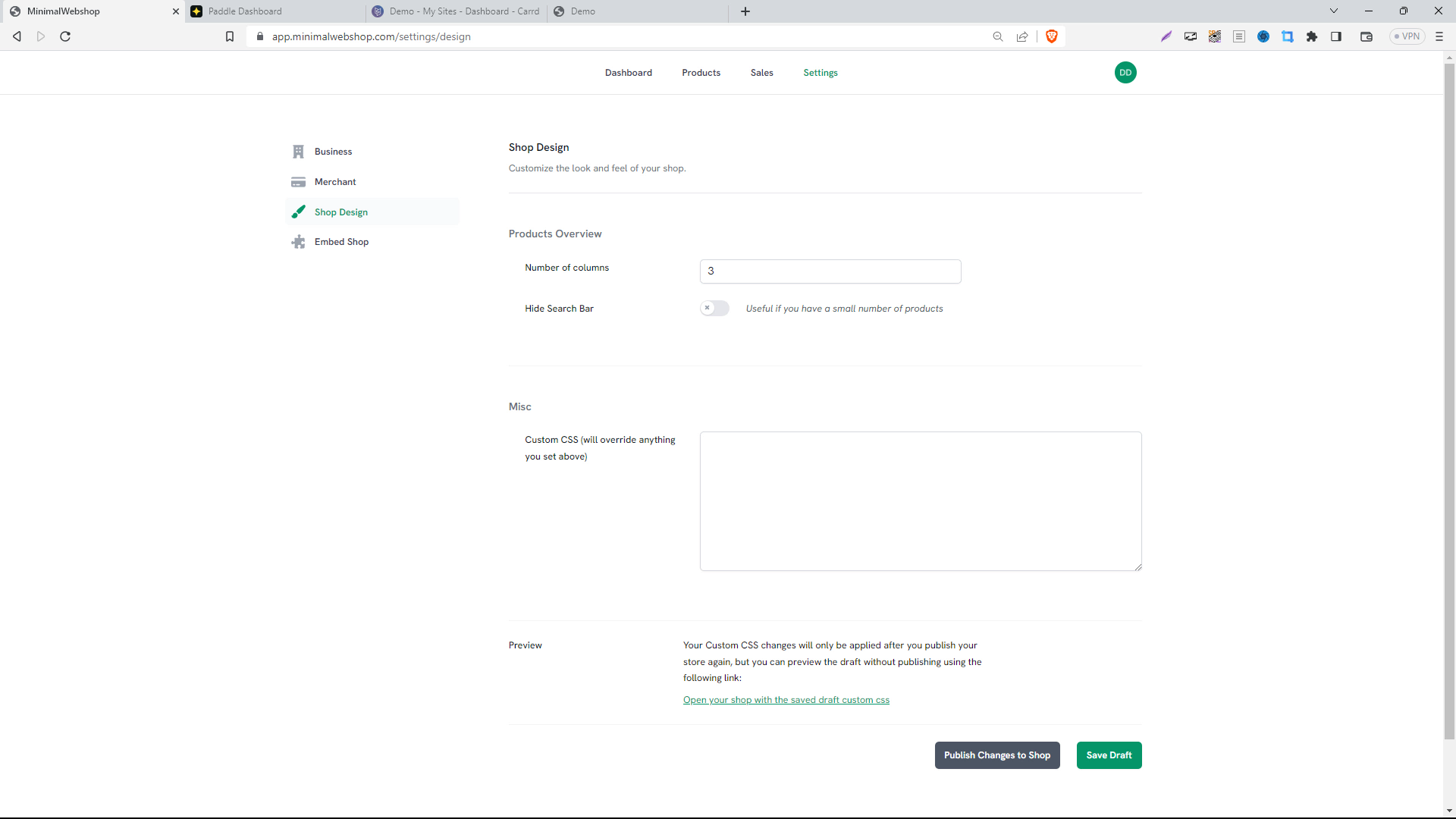Switch to the Paddle Dashboard tab

(x=277, y=11)
